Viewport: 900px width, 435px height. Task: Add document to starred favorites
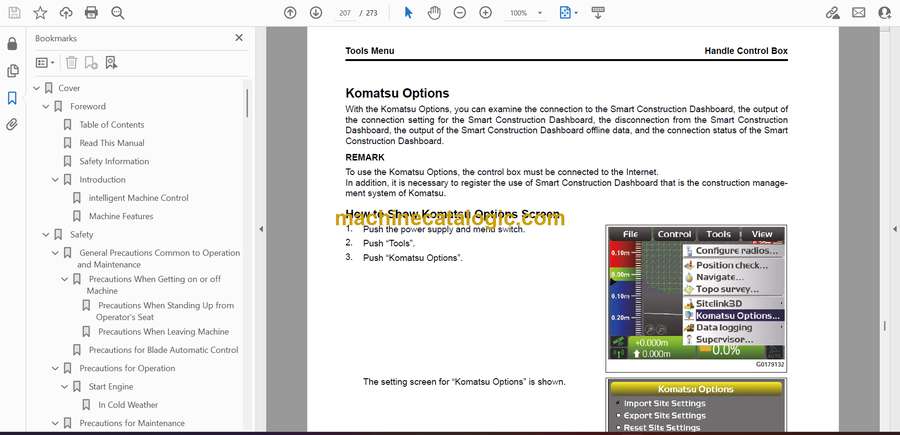[x=40, y=13]
